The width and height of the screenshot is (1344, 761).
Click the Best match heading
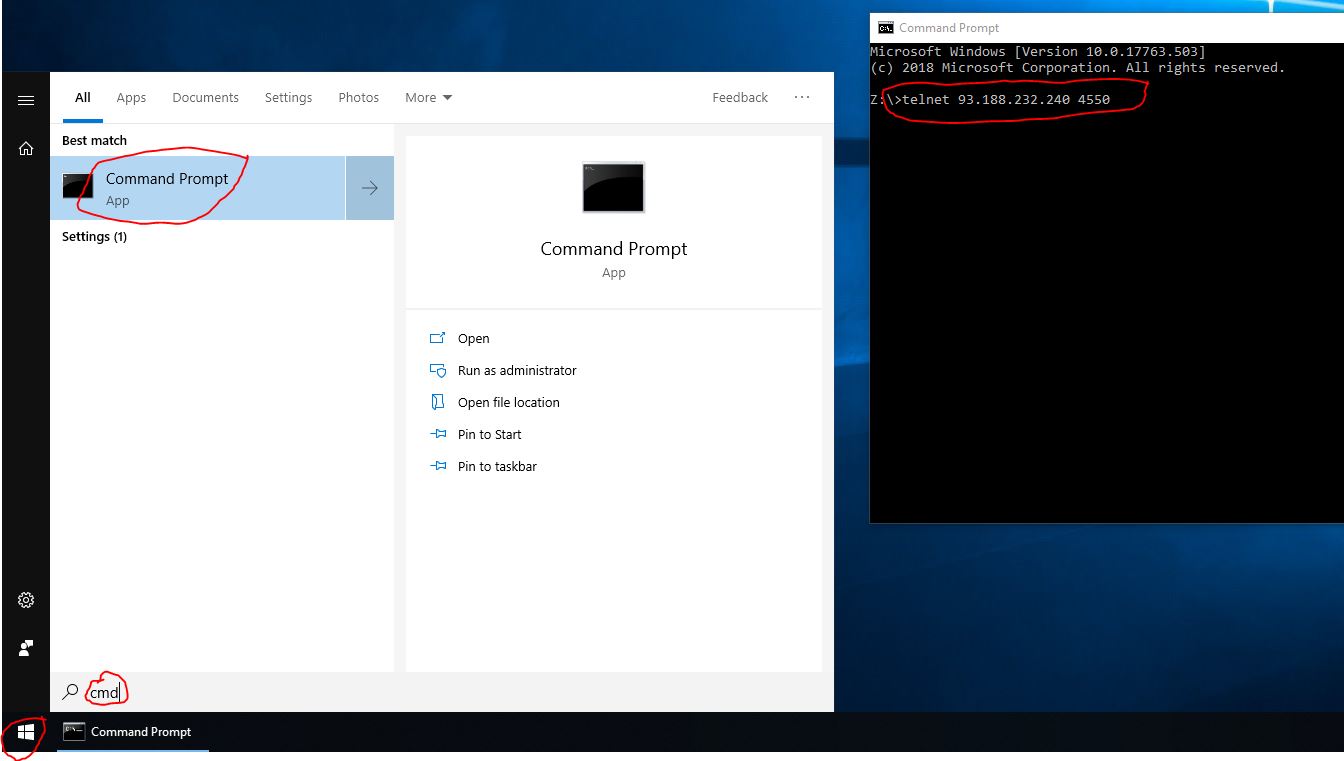click(x=94, y=141)
